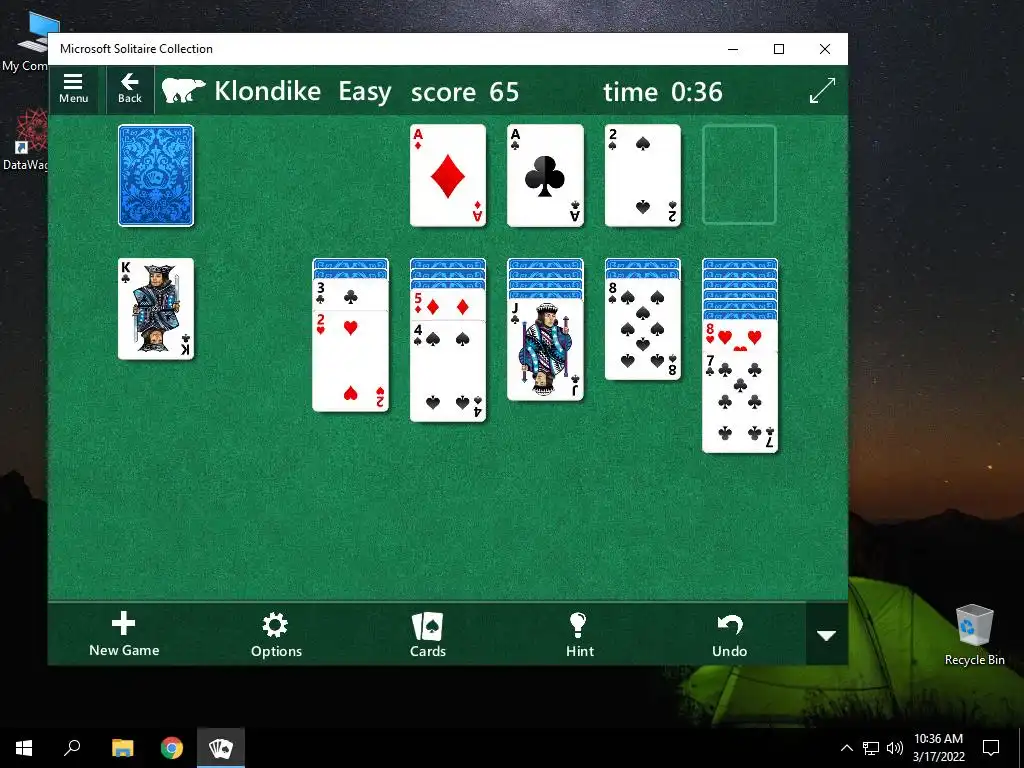
Task: Select the King of clubs waste card
Action: (x=156, y=309)
